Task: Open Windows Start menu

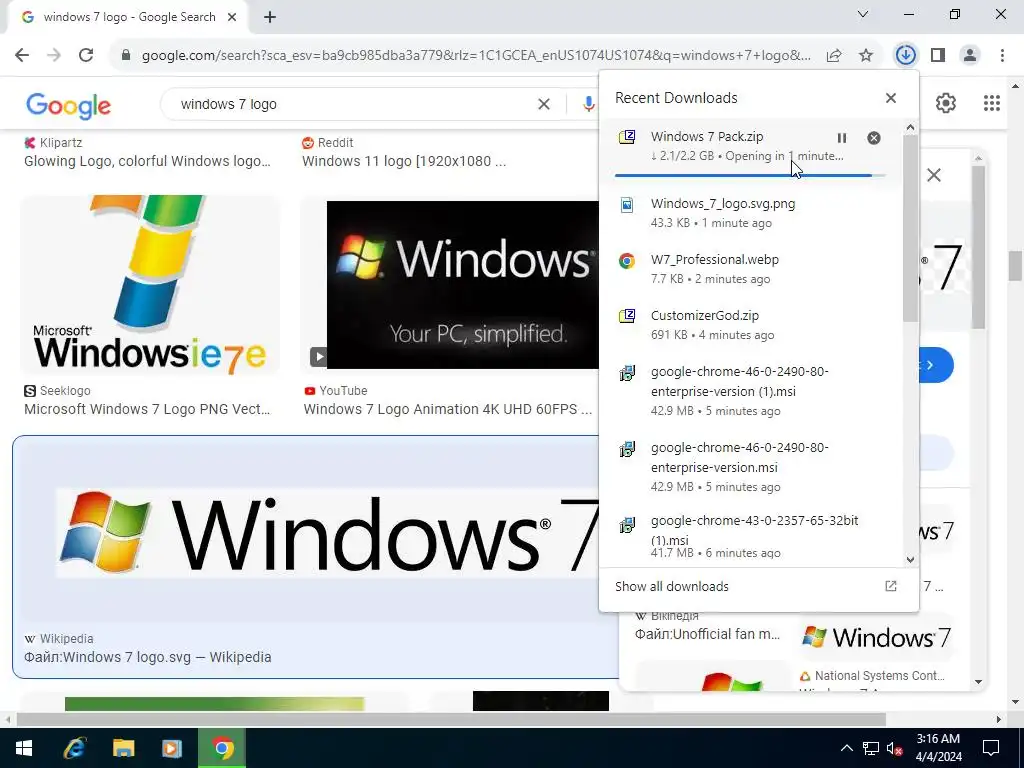Action: tap(24, 748)
